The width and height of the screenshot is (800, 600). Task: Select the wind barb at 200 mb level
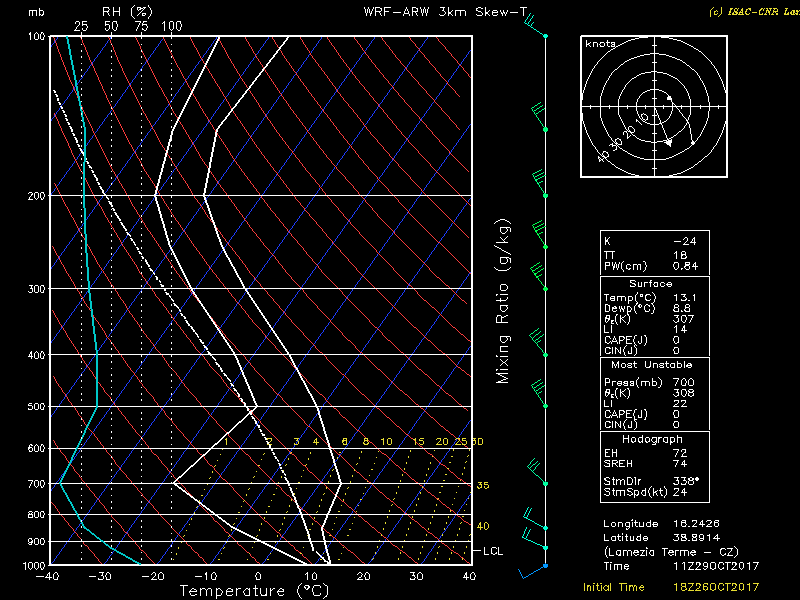point(539,185)
